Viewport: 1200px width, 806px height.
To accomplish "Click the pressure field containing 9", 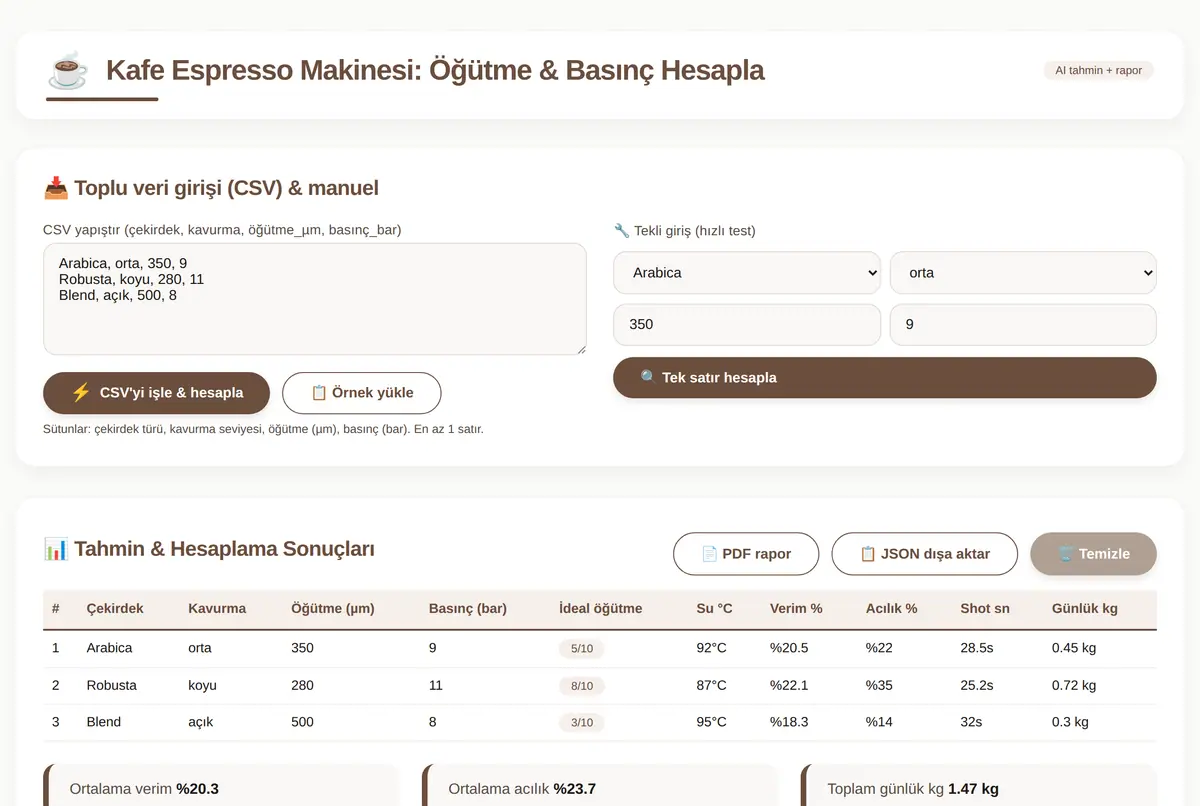I will pyautogui.click(x=1023, y=325).
